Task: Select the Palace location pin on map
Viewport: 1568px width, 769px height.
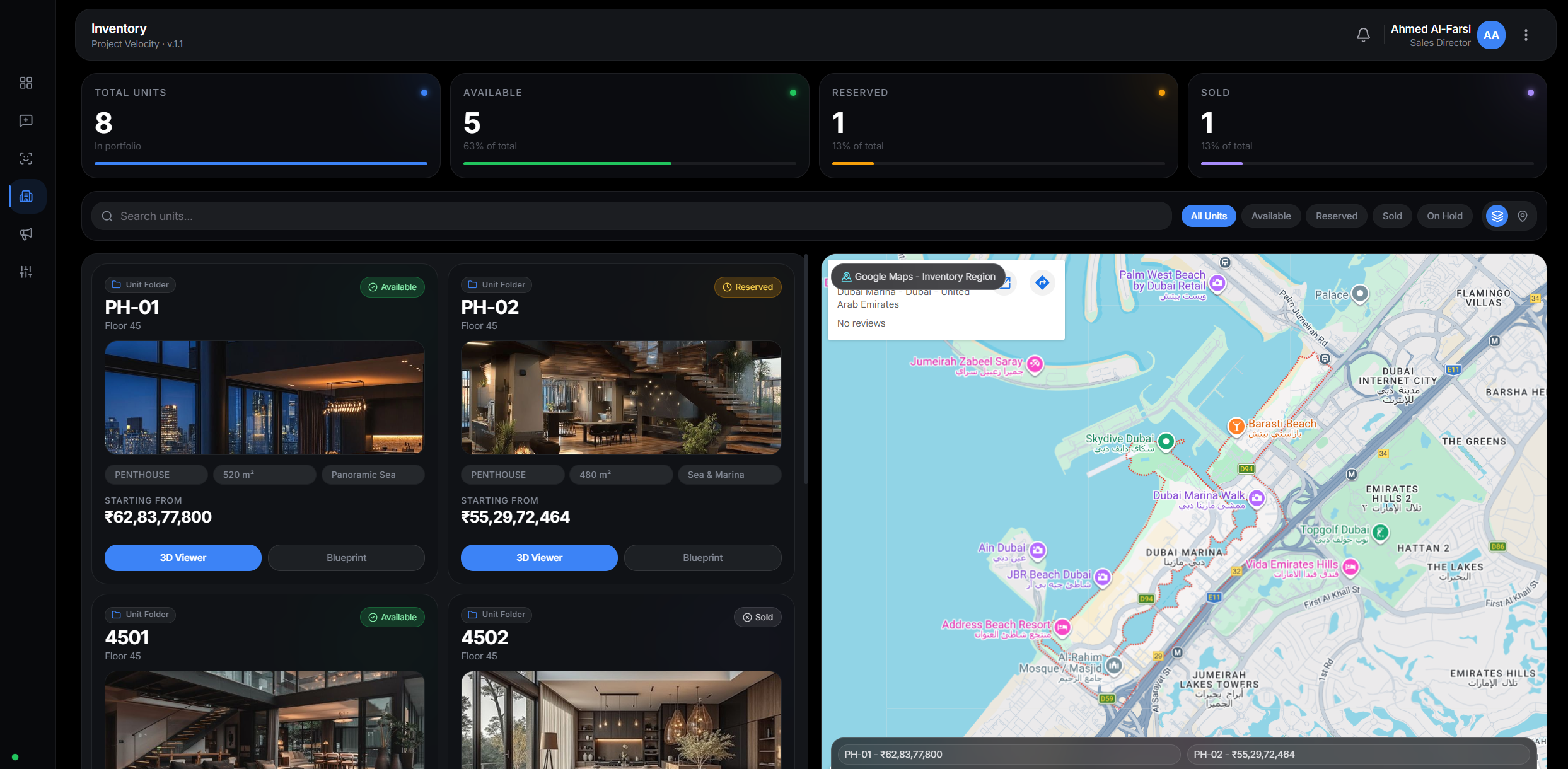Action: [1360, 294]
